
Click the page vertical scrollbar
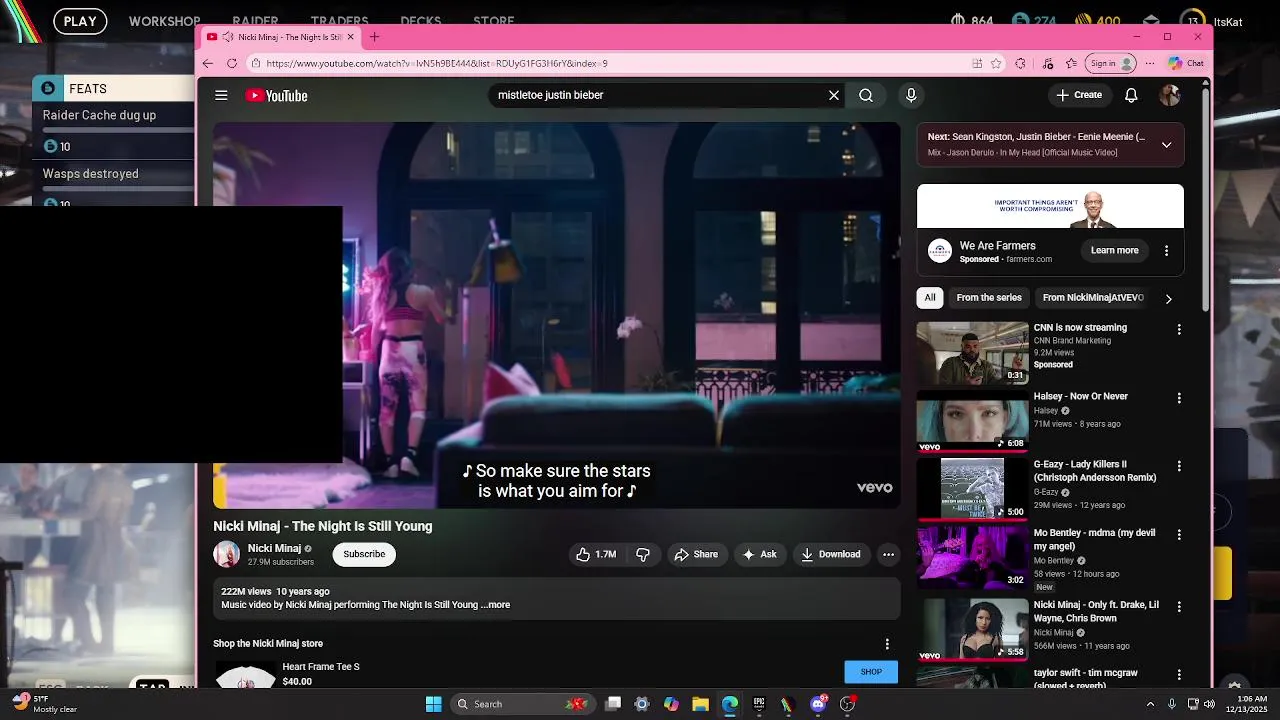pos(1205,200)
